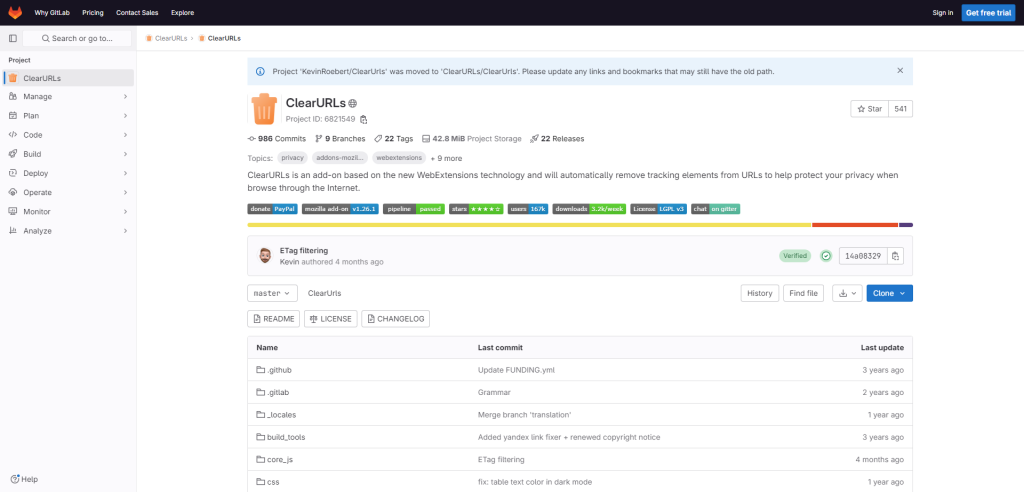Expand the Manage menu chevron
The width and height of the screenshot is (1024, 492).
[x=125, y=97]
